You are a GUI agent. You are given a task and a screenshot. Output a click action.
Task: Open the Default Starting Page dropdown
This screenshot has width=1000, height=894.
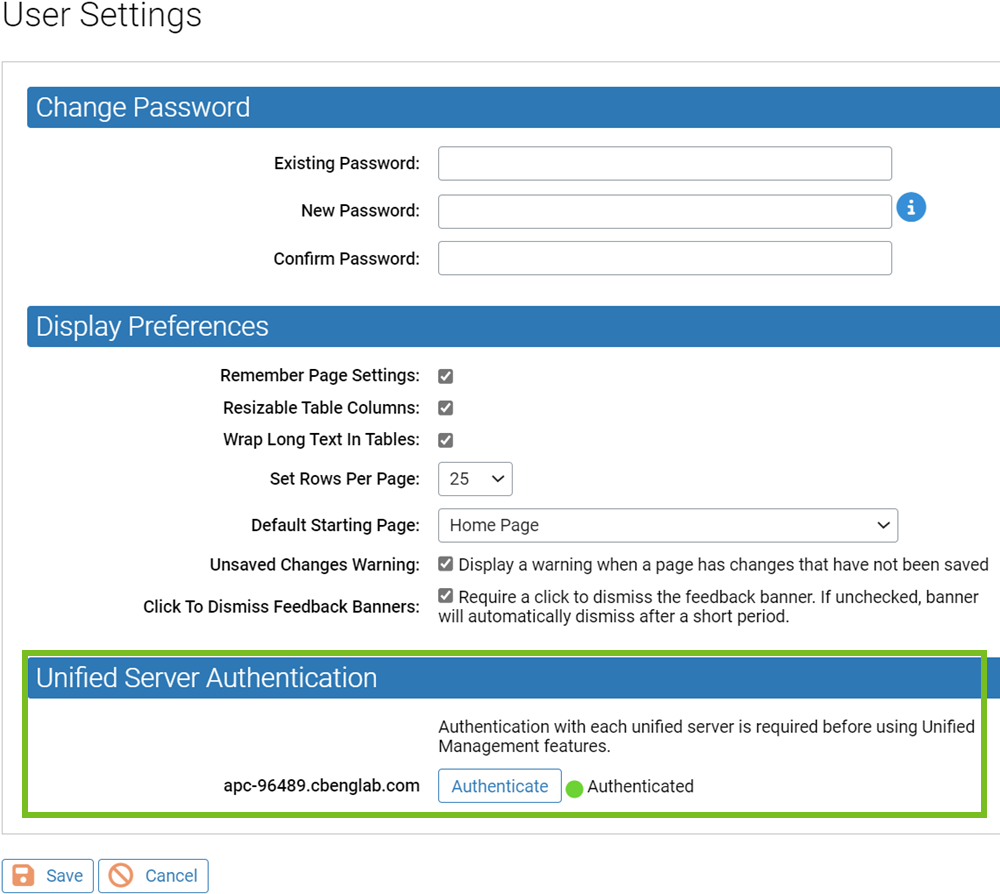point(668,525)
